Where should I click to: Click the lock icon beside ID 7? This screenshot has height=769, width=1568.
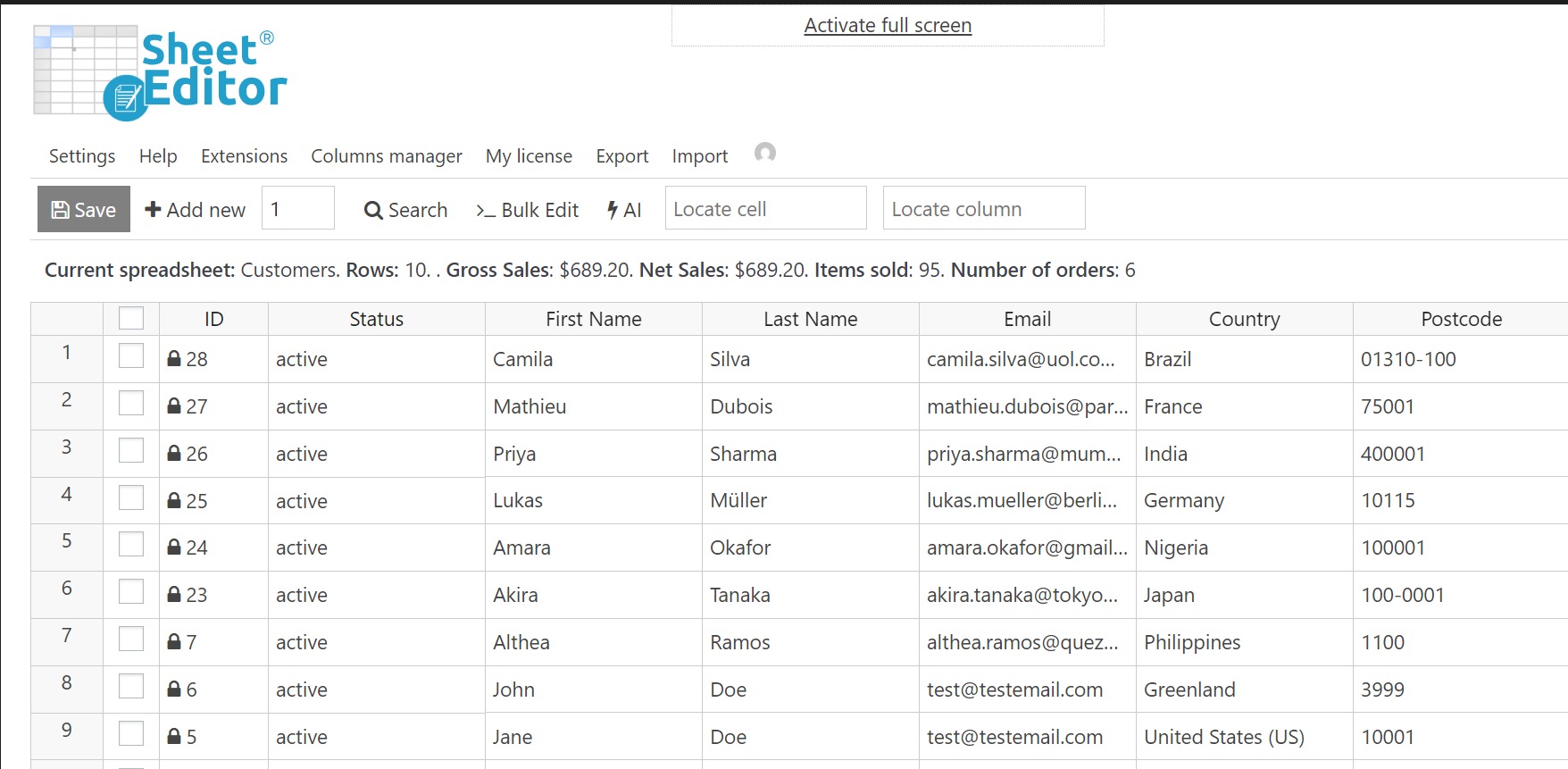click(x=174, y=642)
